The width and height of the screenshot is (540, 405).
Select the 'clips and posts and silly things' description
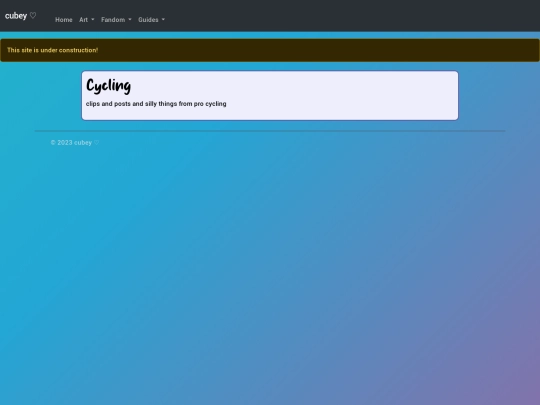[x=156, y=104]
